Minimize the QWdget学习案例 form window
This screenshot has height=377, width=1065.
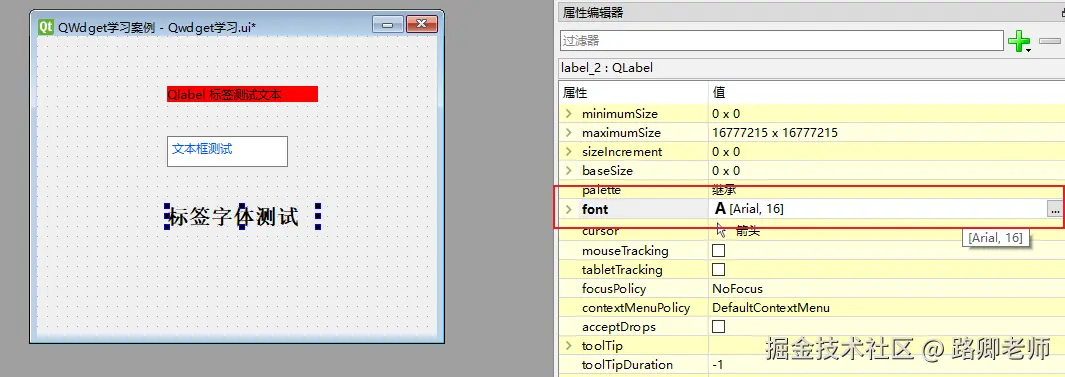(x=388, y=25)
